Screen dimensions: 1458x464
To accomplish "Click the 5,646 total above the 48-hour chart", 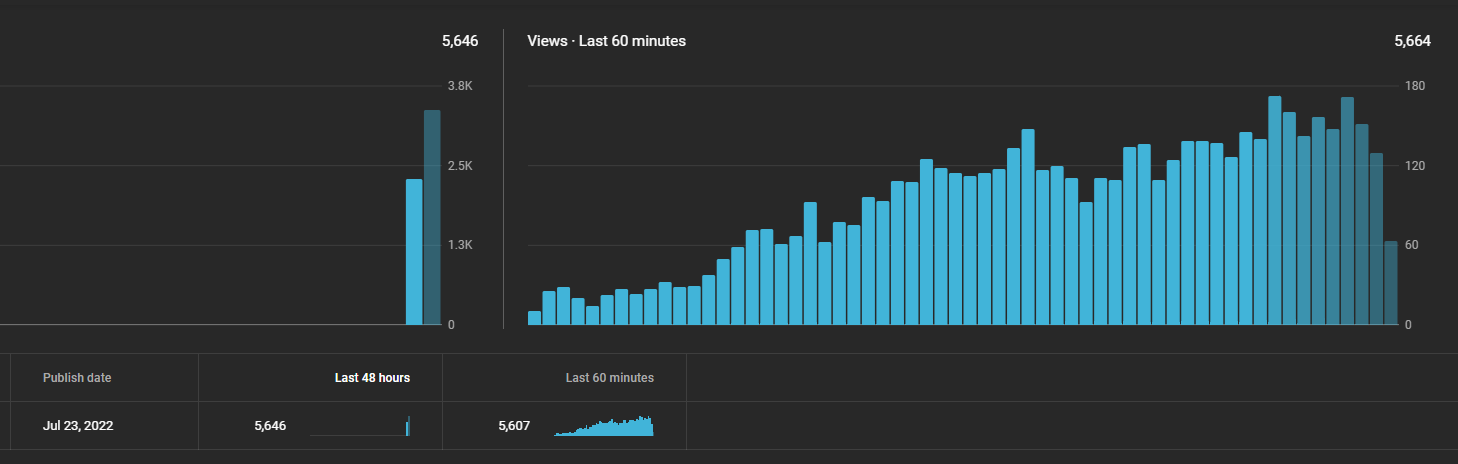I will [460, 41].
